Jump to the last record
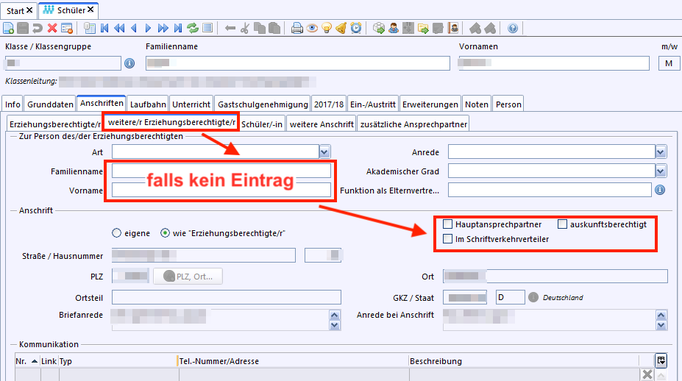 pyautogui.click(x=178, y=28)
